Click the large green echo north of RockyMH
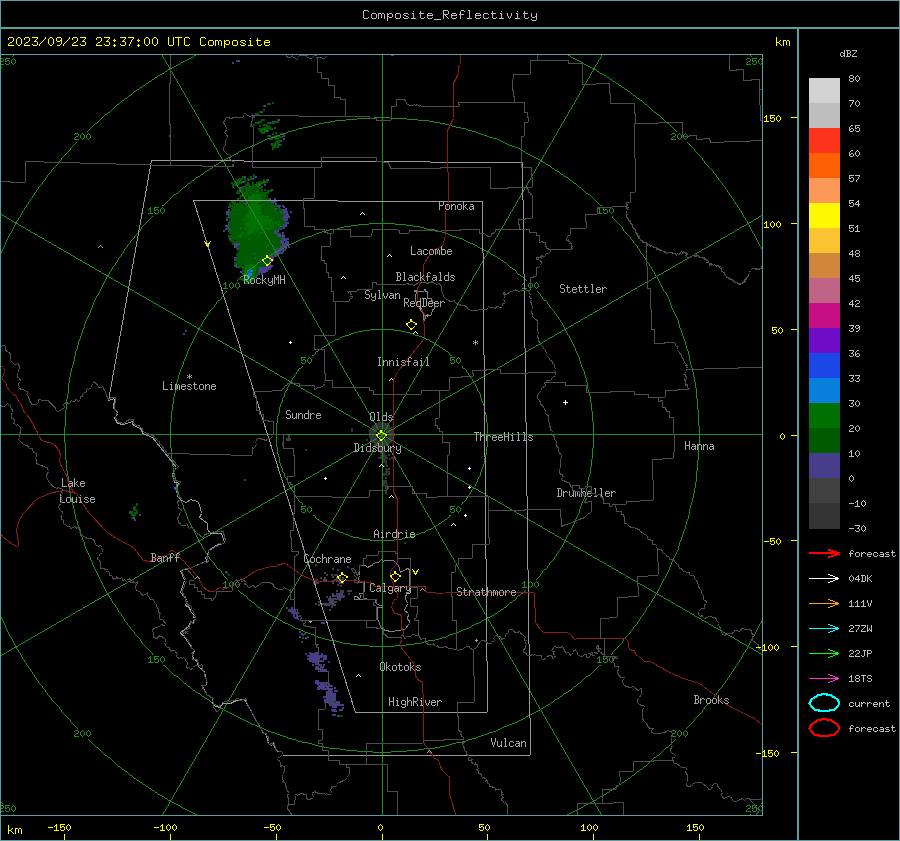The width and height of the screenshot is (900, 841). [x=256, y=226]
